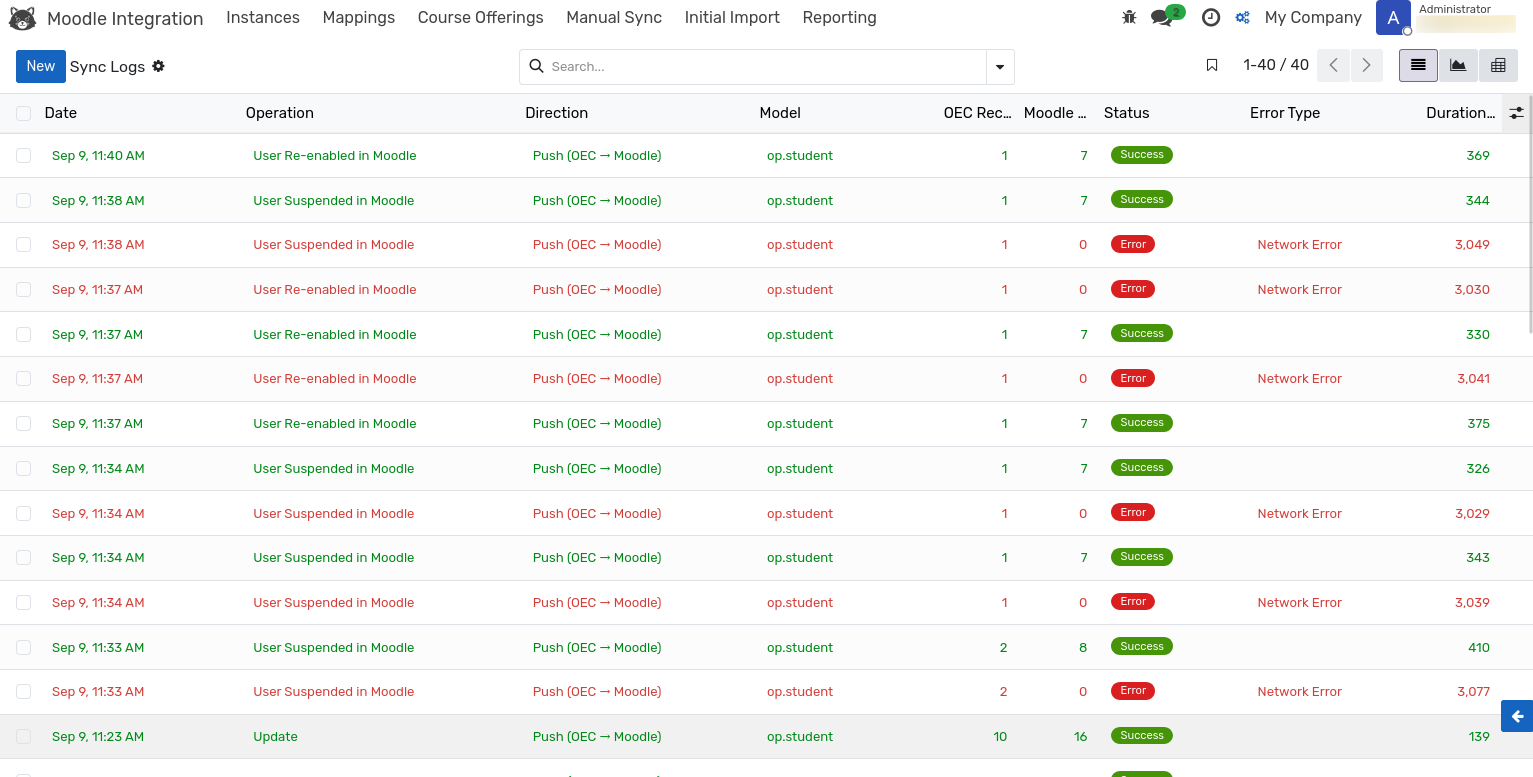The height and width of the screenshot is (777, 1533).
Task: Sort by Error Type column header
Action: [1285, 113]
